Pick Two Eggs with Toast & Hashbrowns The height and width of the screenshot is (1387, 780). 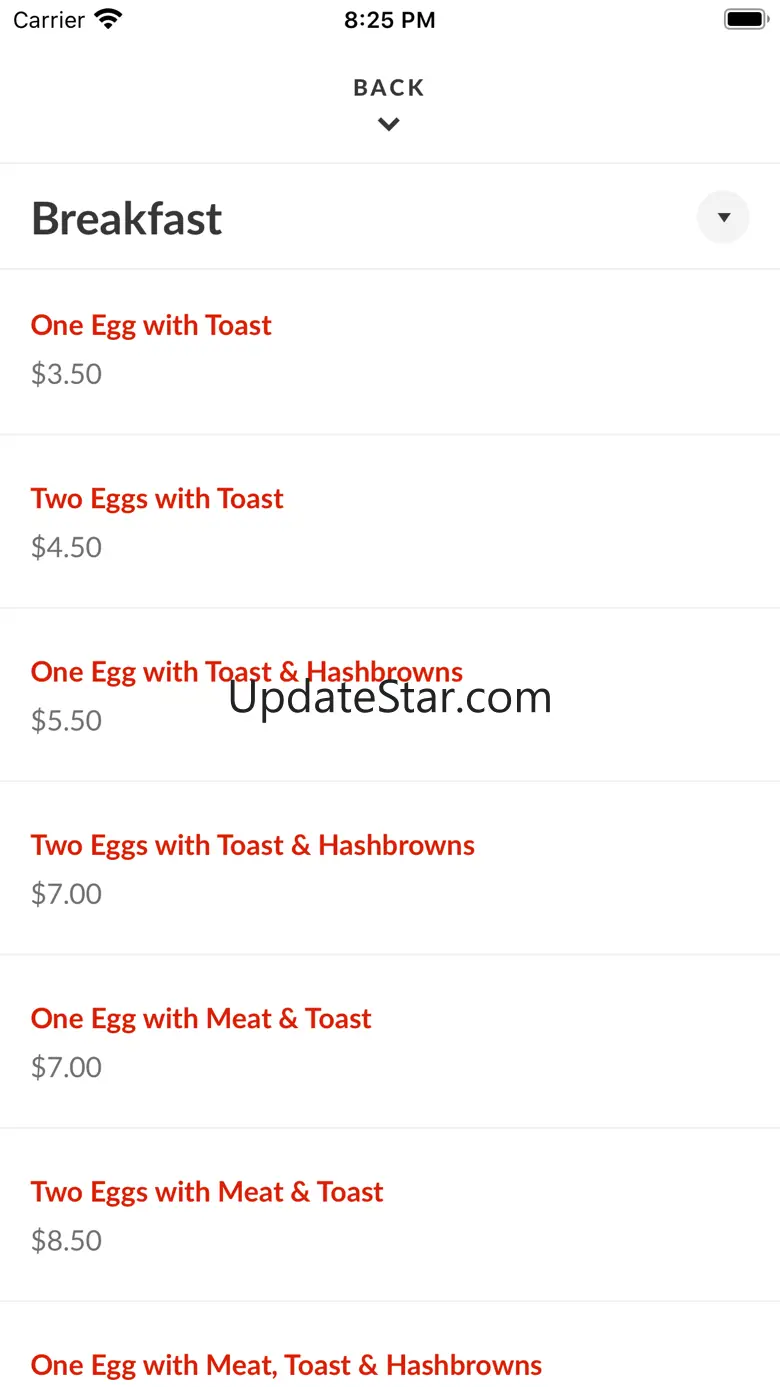[252, 845]
